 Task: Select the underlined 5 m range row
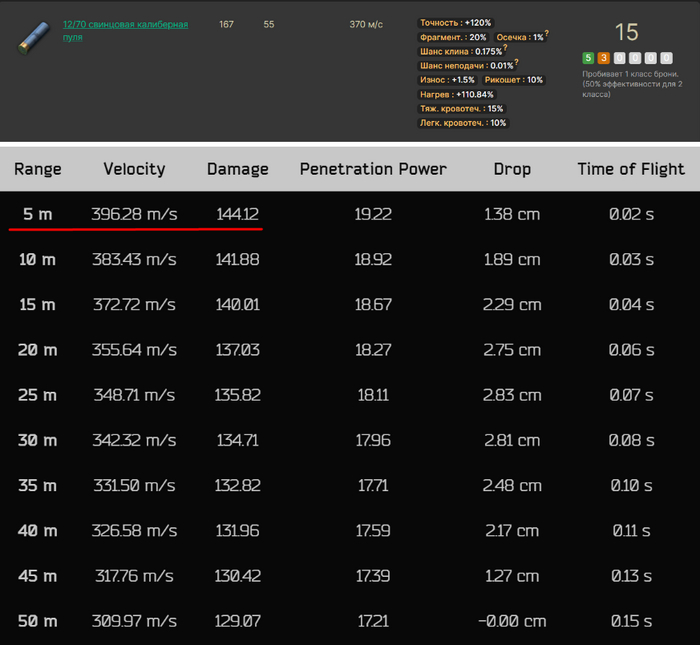point(38,214)
